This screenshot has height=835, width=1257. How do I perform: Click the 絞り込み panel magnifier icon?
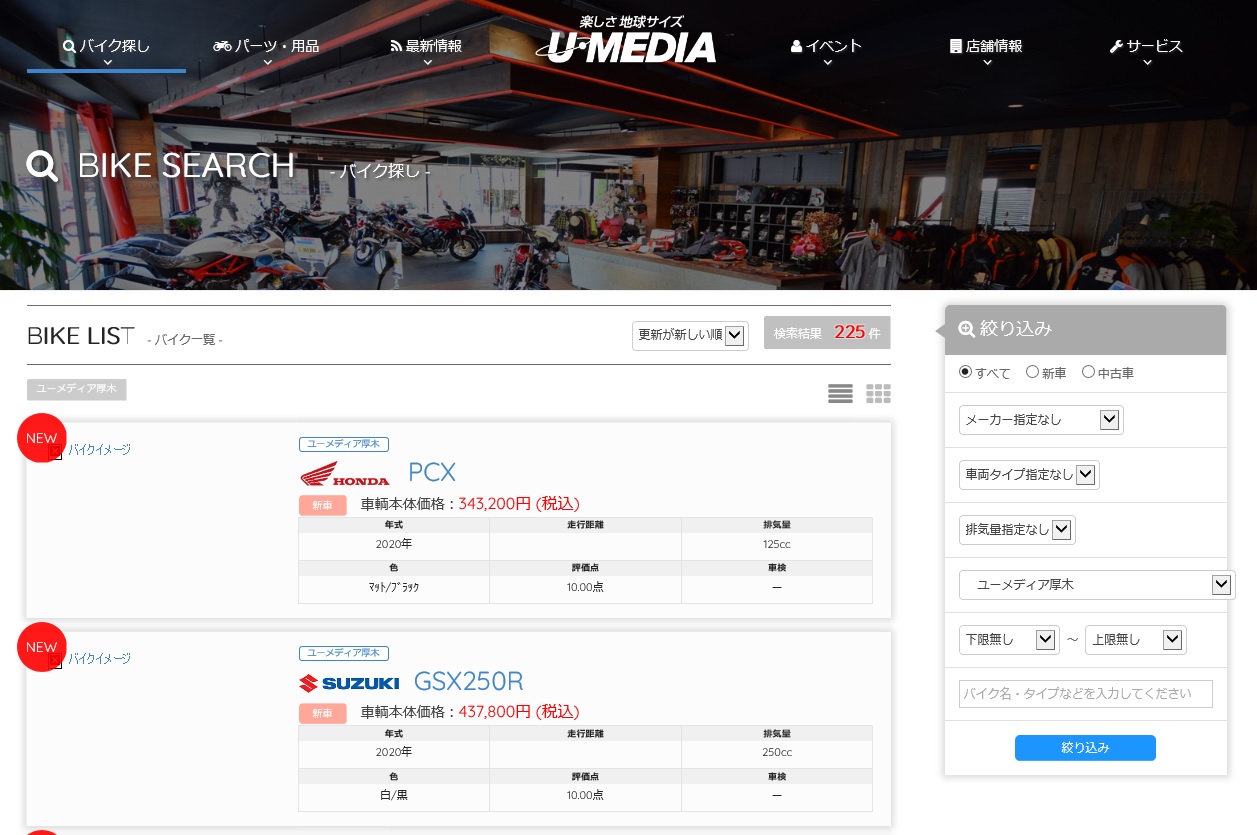tap(966, 329)
